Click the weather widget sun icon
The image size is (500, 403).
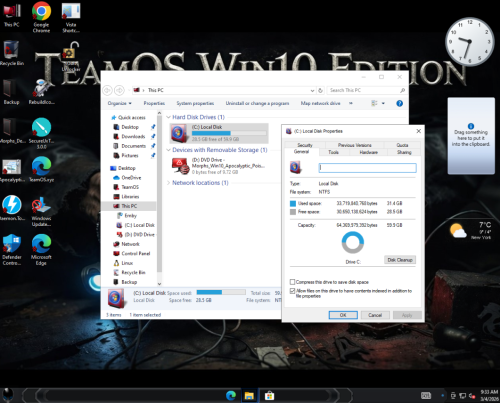tap(458, 231)
